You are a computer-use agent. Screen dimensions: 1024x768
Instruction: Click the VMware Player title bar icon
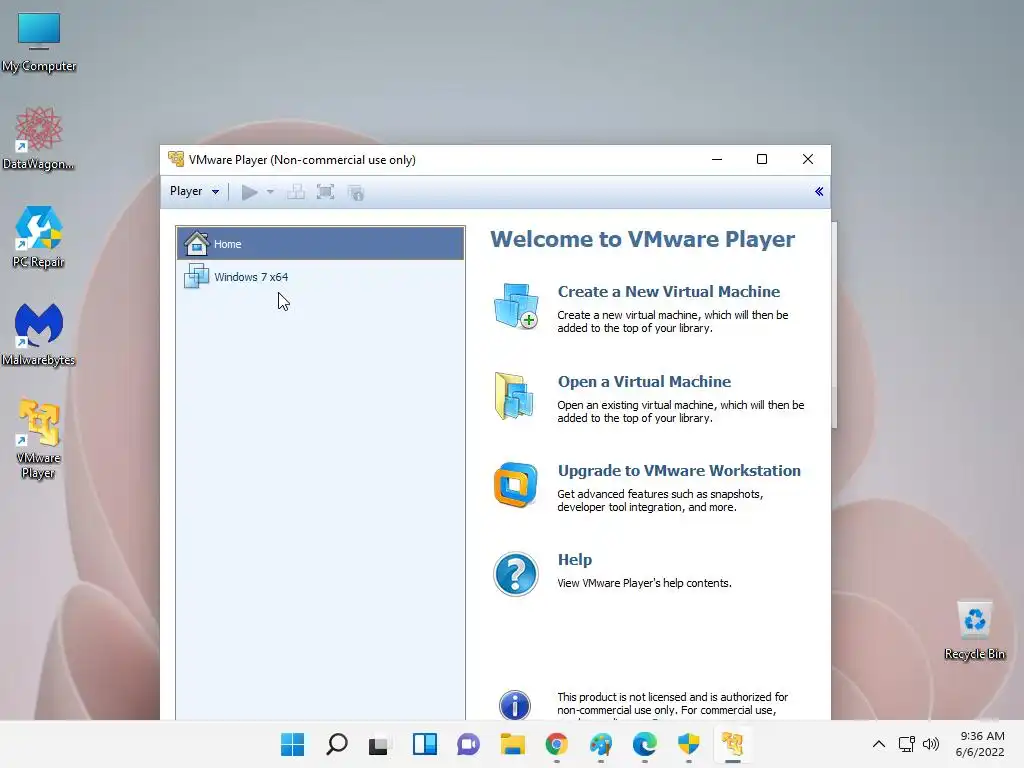pyautogui.click(x=176, y=159)
